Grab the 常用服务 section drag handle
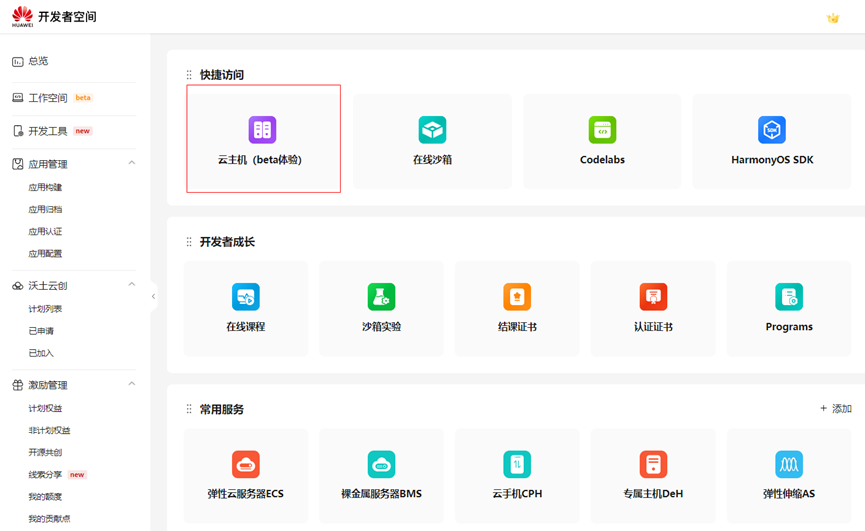Image resolution: width=865 pixels, height=531 pixels. coord(189,409)
